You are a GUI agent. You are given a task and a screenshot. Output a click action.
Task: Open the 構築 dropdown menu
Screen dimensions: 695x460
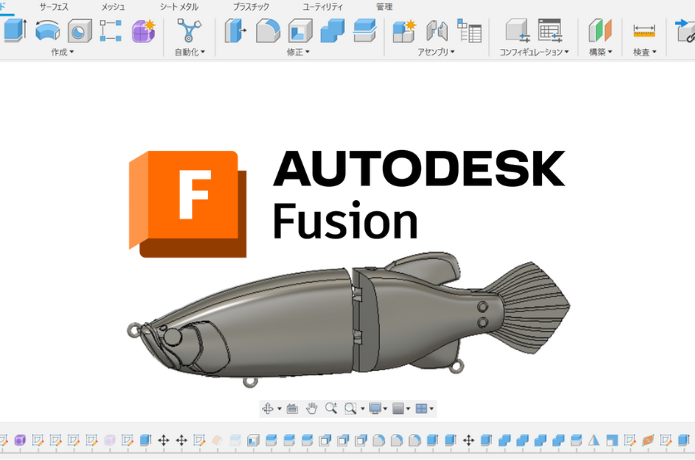pyautogui.click(x=601, y=52)
